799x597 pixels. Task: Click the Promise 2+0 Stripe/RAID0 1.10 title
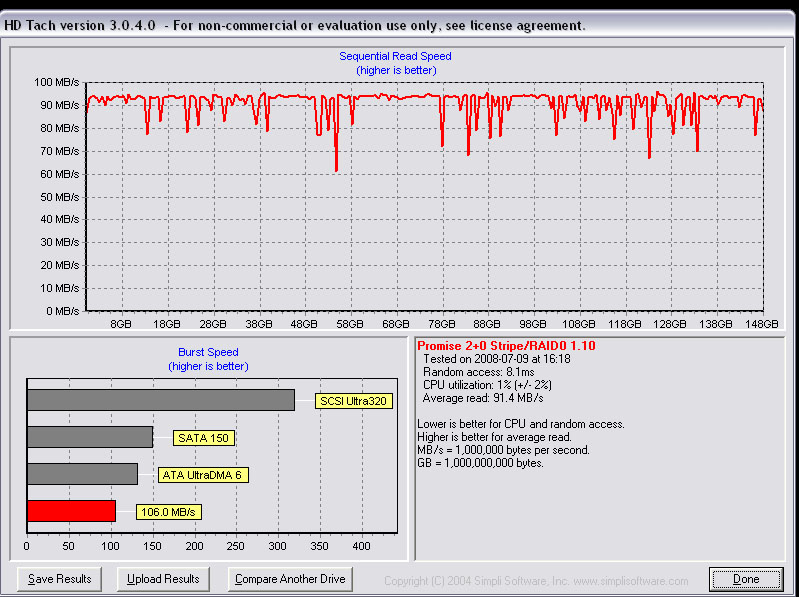[x=506, y=346]
